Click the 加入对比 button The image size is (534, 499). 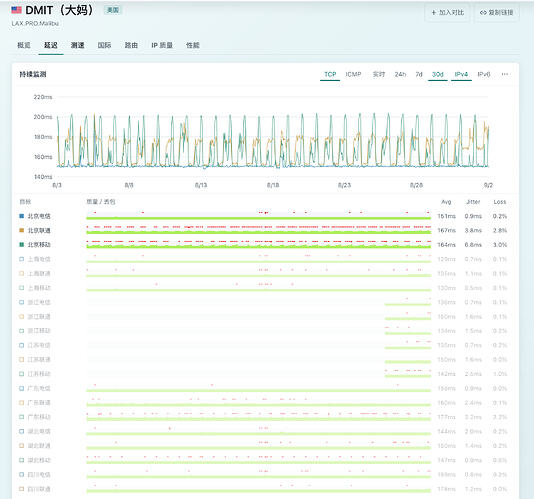tap(447, 13)
